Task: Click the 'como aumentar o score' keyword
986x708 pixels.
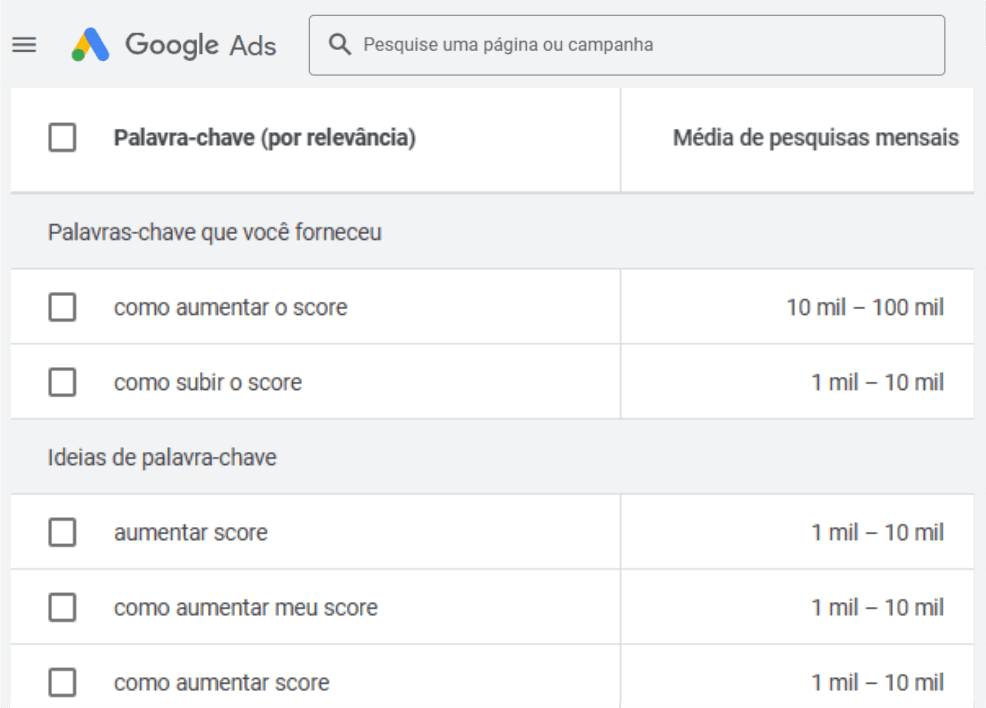Action: [x=230, y=308]
